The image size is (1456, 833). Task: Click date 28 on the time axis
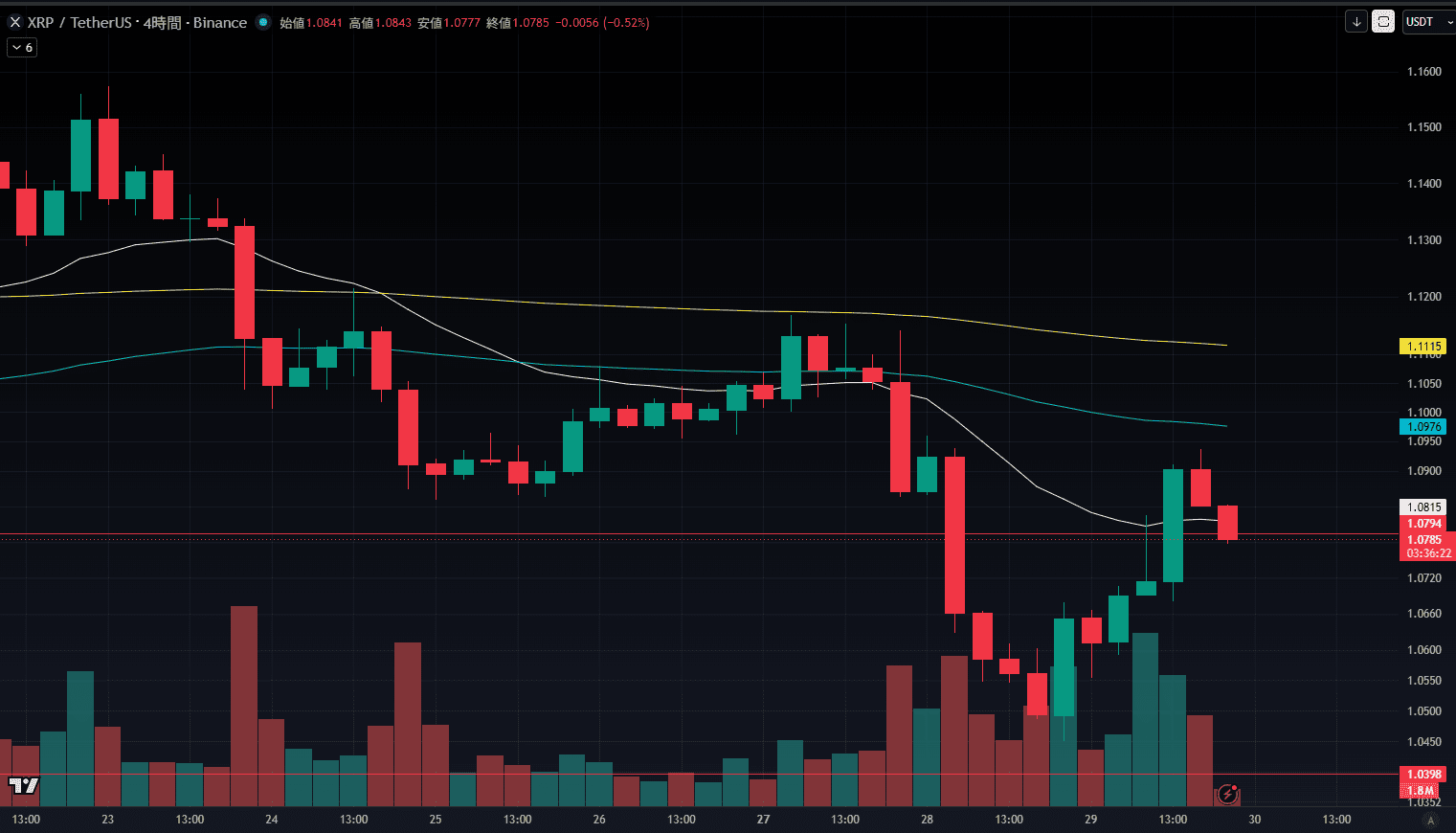(927, 820)
